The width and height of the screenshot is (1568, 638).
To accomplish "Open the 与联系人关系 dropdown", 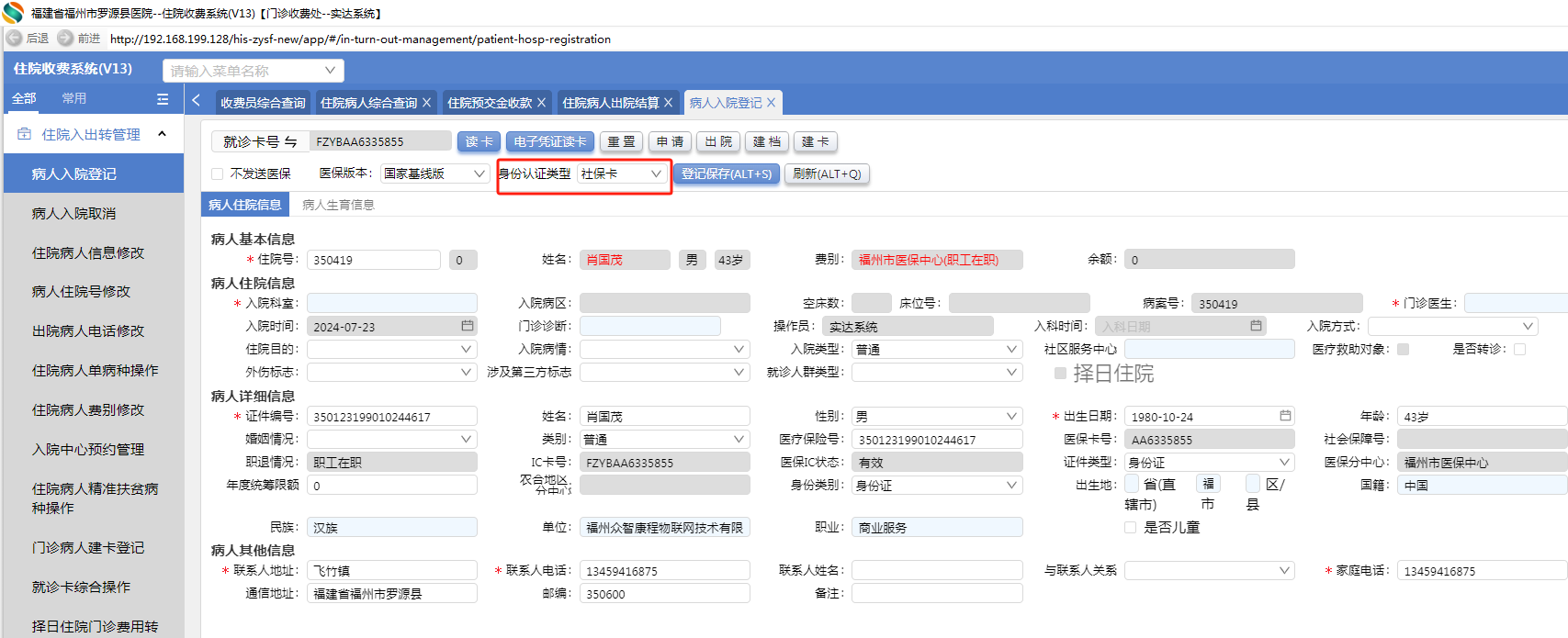I will [1210, 570].
